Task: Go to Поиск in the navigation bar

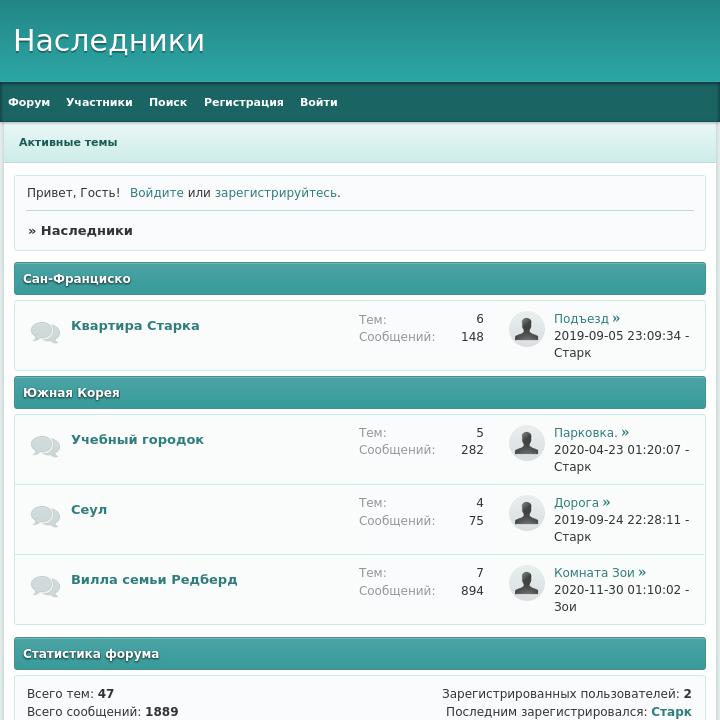Action: (168, 102)
